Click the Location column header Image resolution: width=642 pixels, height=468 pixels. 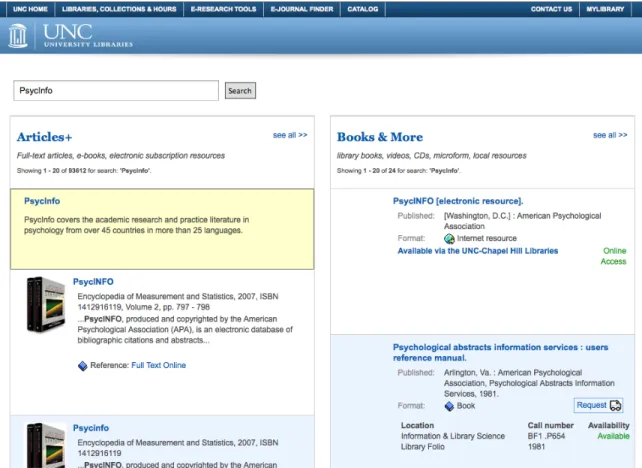click(x=417, y=425)
